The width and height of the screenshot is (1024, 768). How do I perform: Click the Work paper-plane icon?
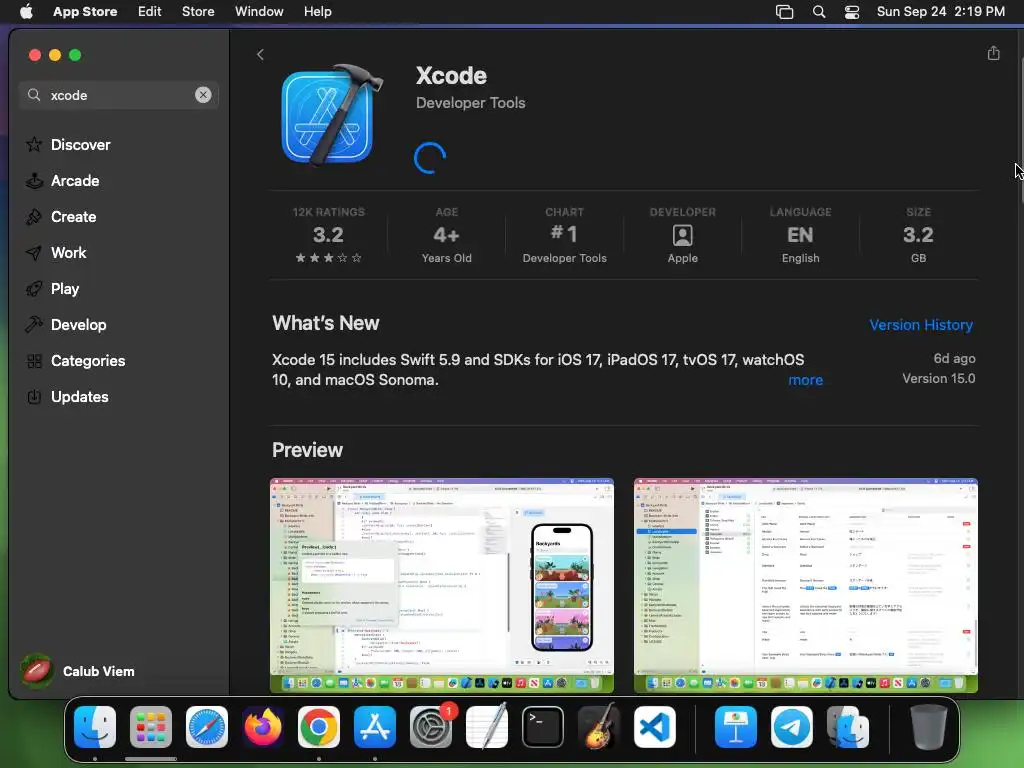[34, 252]
